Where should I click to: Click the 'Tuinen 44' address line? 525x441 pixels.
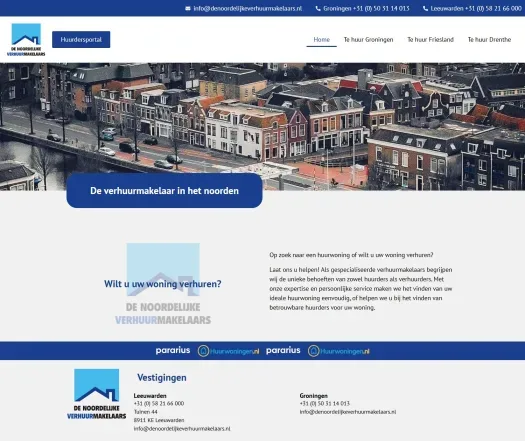pos(146,412)
